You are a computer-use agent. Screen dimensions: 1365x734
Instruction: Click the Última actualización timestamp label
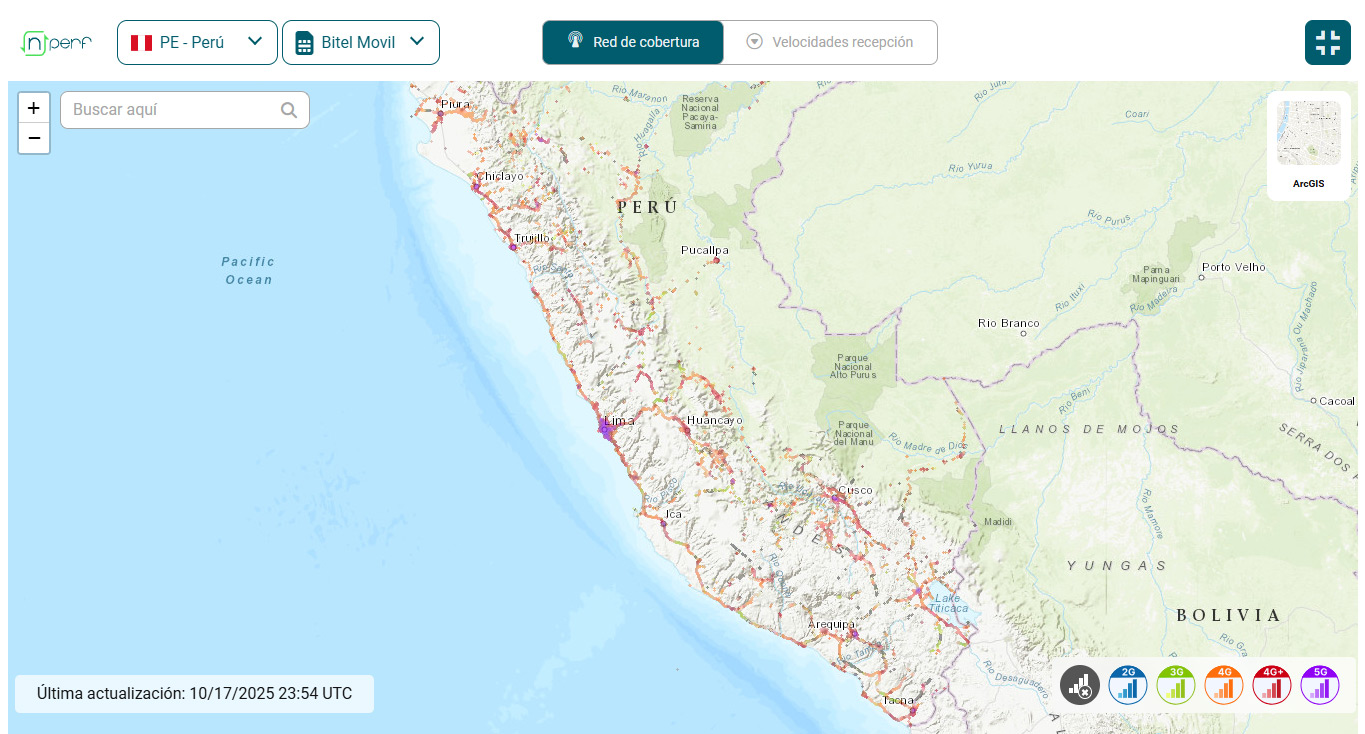(x=194, y=693)
